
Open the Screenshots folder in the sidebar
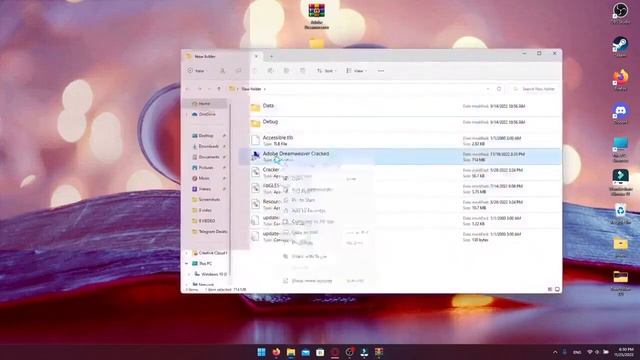tap(208, 200)
